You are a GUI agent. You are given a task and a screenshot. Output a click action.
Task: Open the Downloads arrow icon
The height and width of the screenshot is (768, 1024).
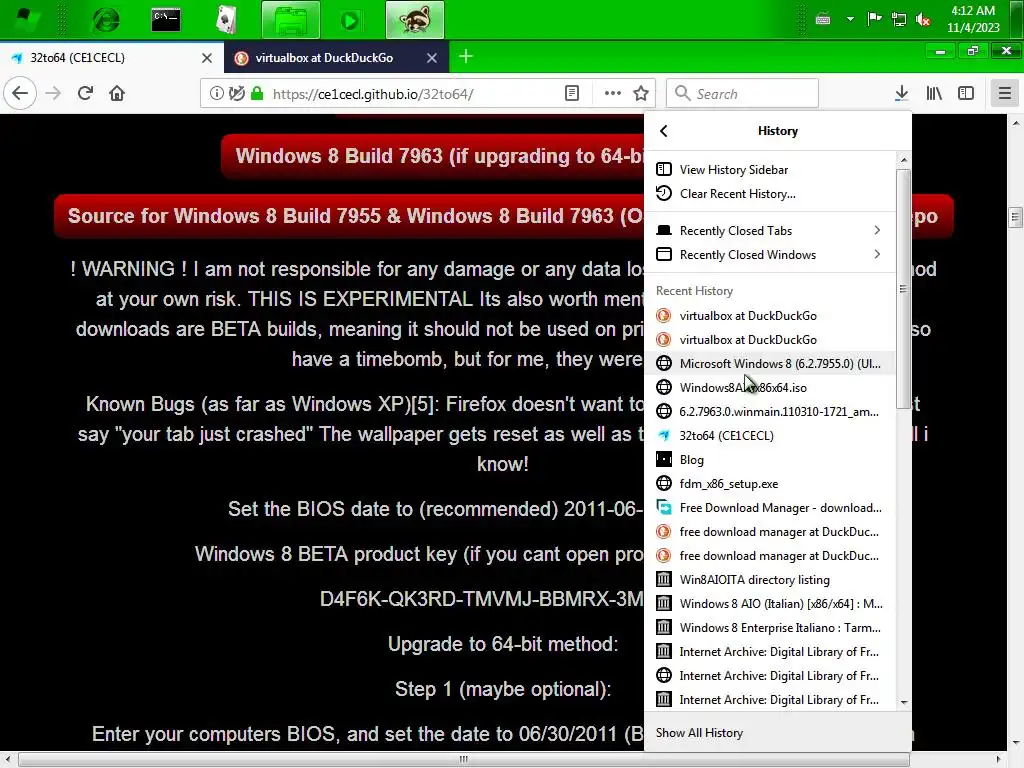[901, 93]
